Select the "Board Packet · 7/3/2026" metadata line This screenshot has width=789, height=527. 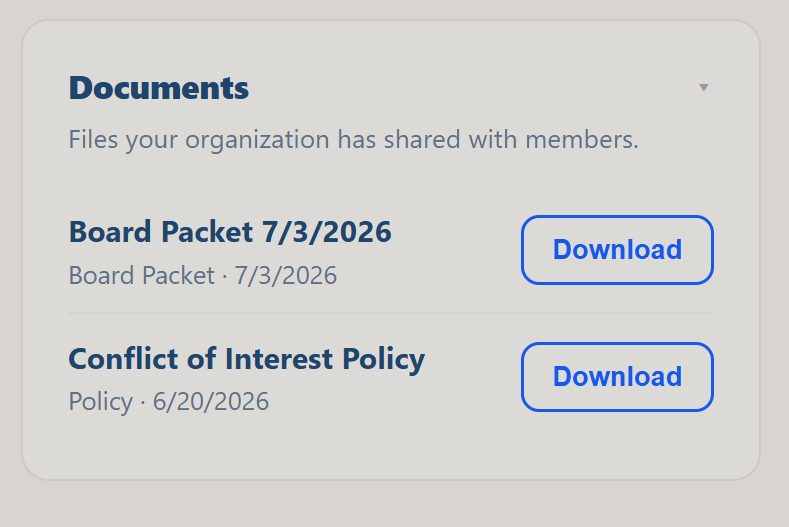coord(203,276)
